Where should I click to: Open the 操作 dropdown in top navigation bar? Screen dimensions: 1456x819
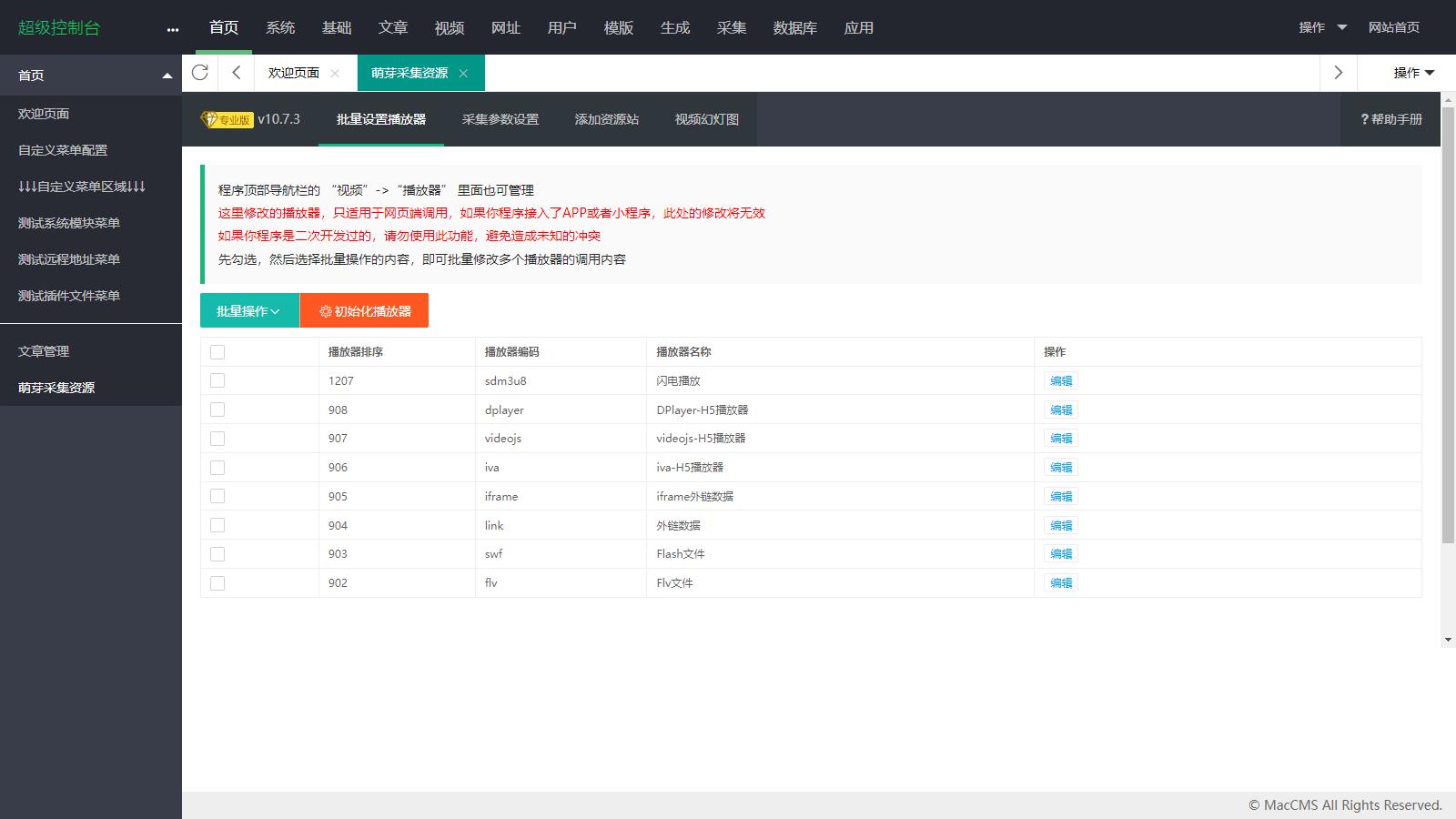[x=1322, y=27]
